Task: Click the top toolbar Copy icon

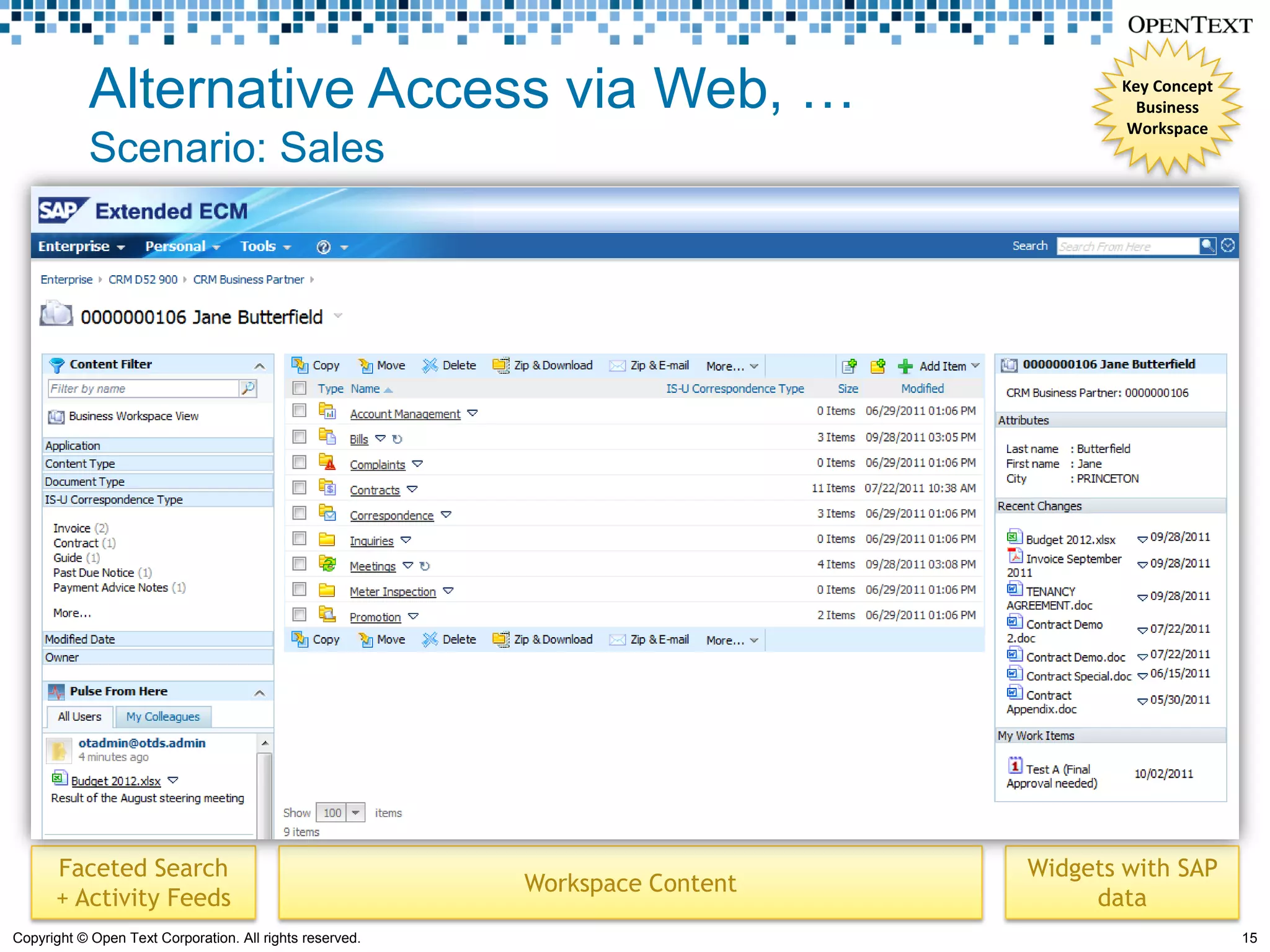Action: (x=300, y=365)
